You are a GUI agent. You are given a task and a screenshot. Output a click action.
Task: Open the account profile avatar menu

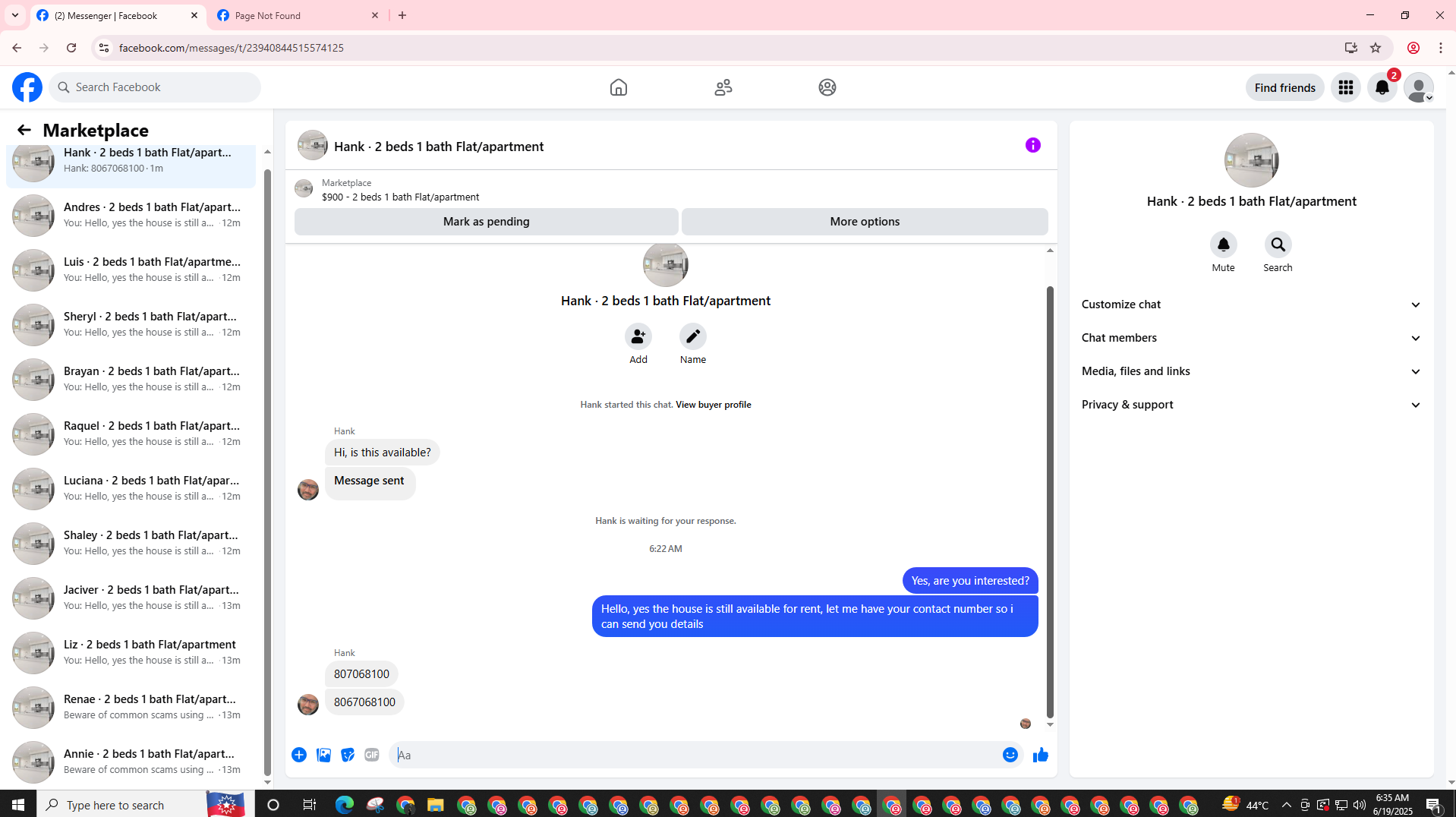(1418, 87)
